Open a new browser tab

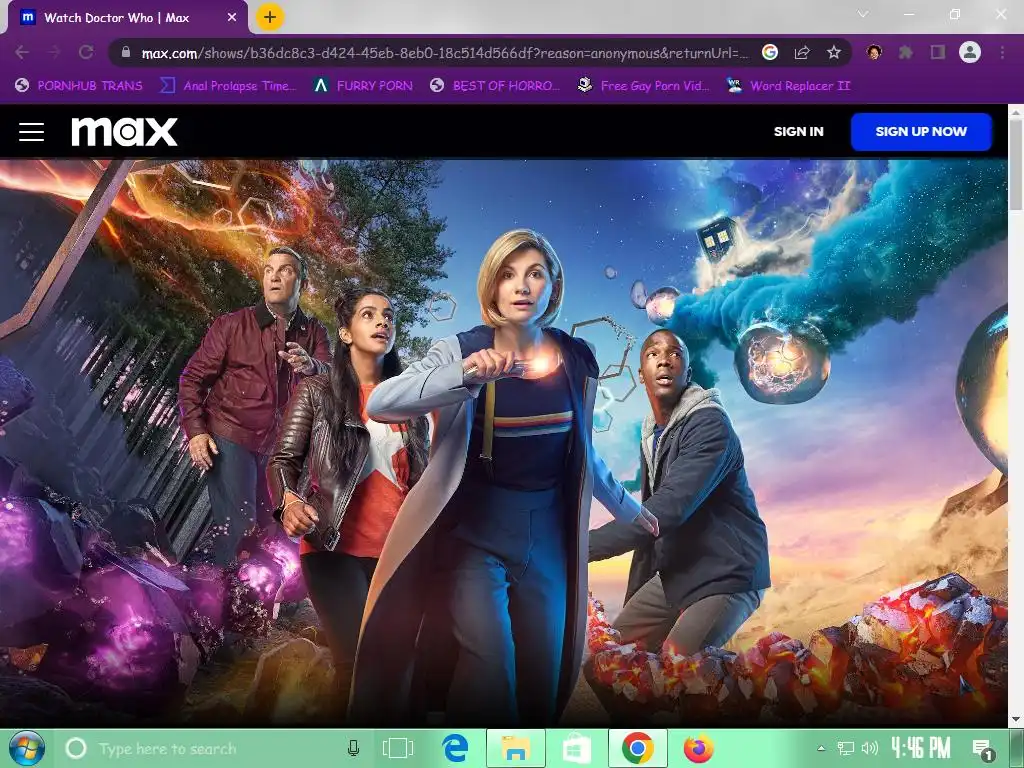[x=270, y=18]
